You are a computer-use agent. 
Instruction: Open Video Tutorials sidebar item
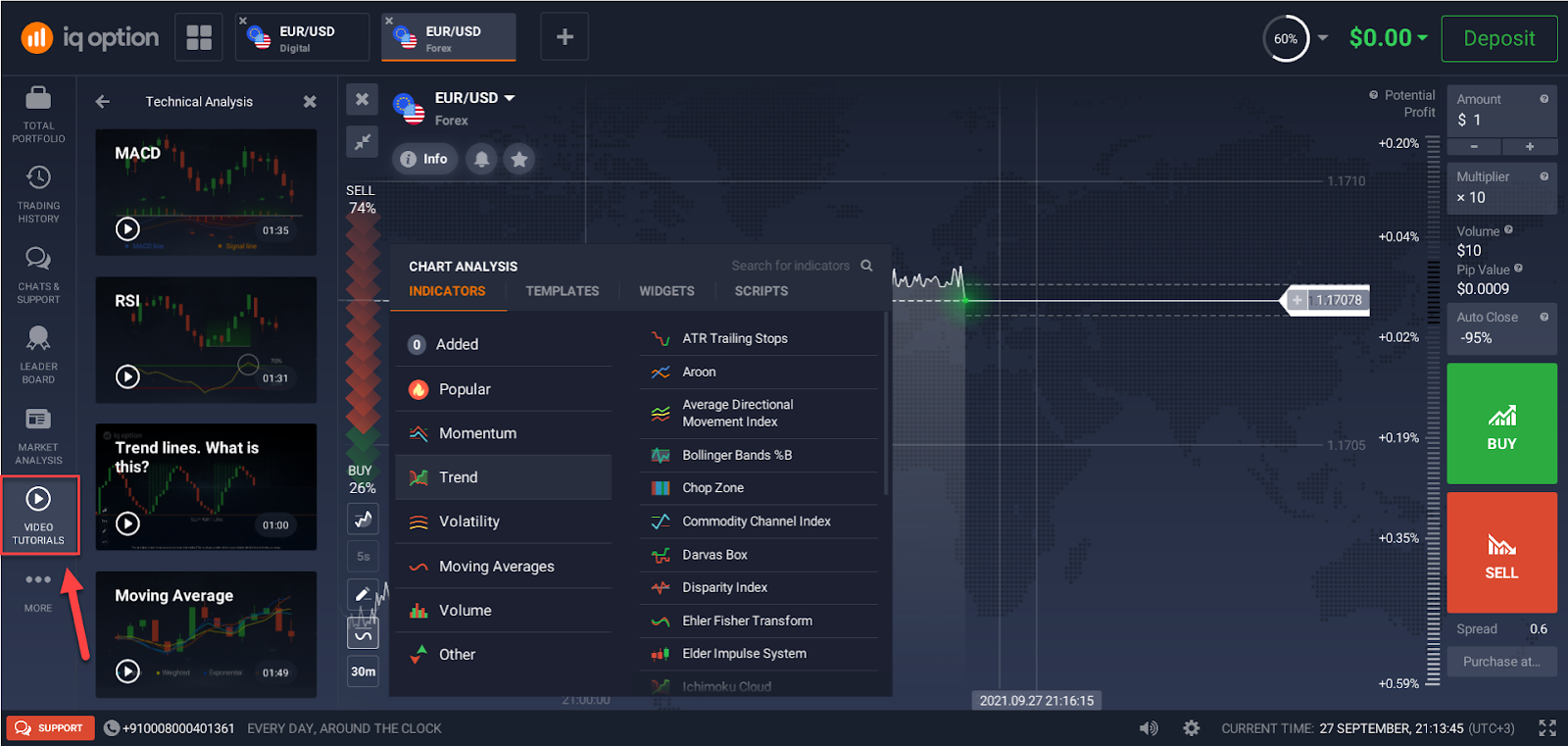coord(38,516)
